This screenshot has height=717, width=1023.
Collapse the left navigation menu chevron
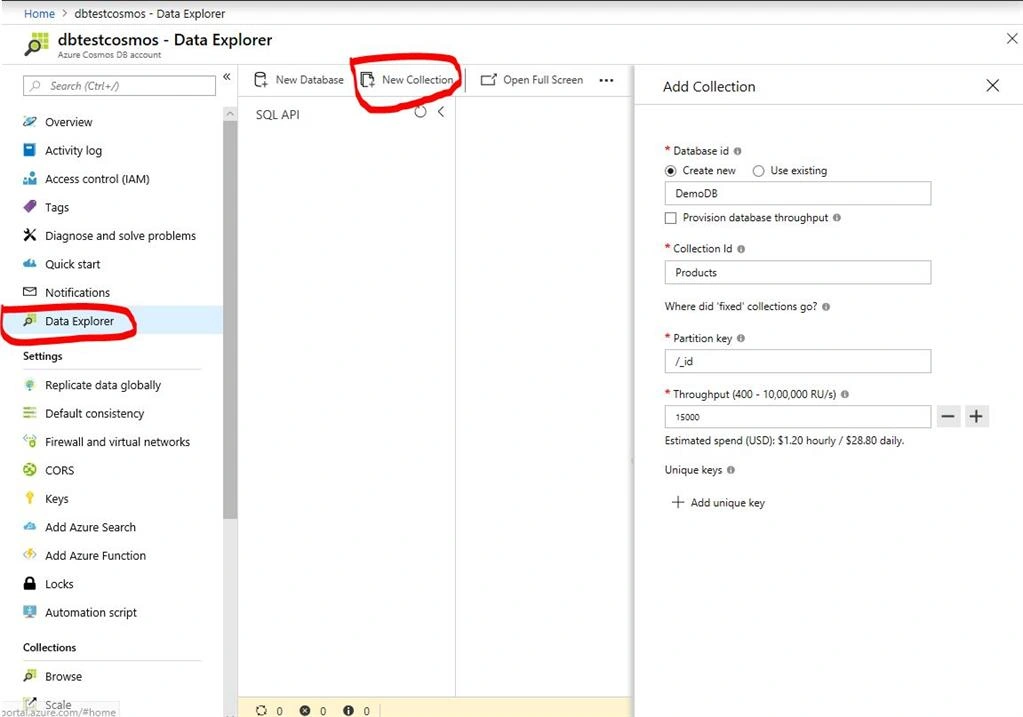227,76
